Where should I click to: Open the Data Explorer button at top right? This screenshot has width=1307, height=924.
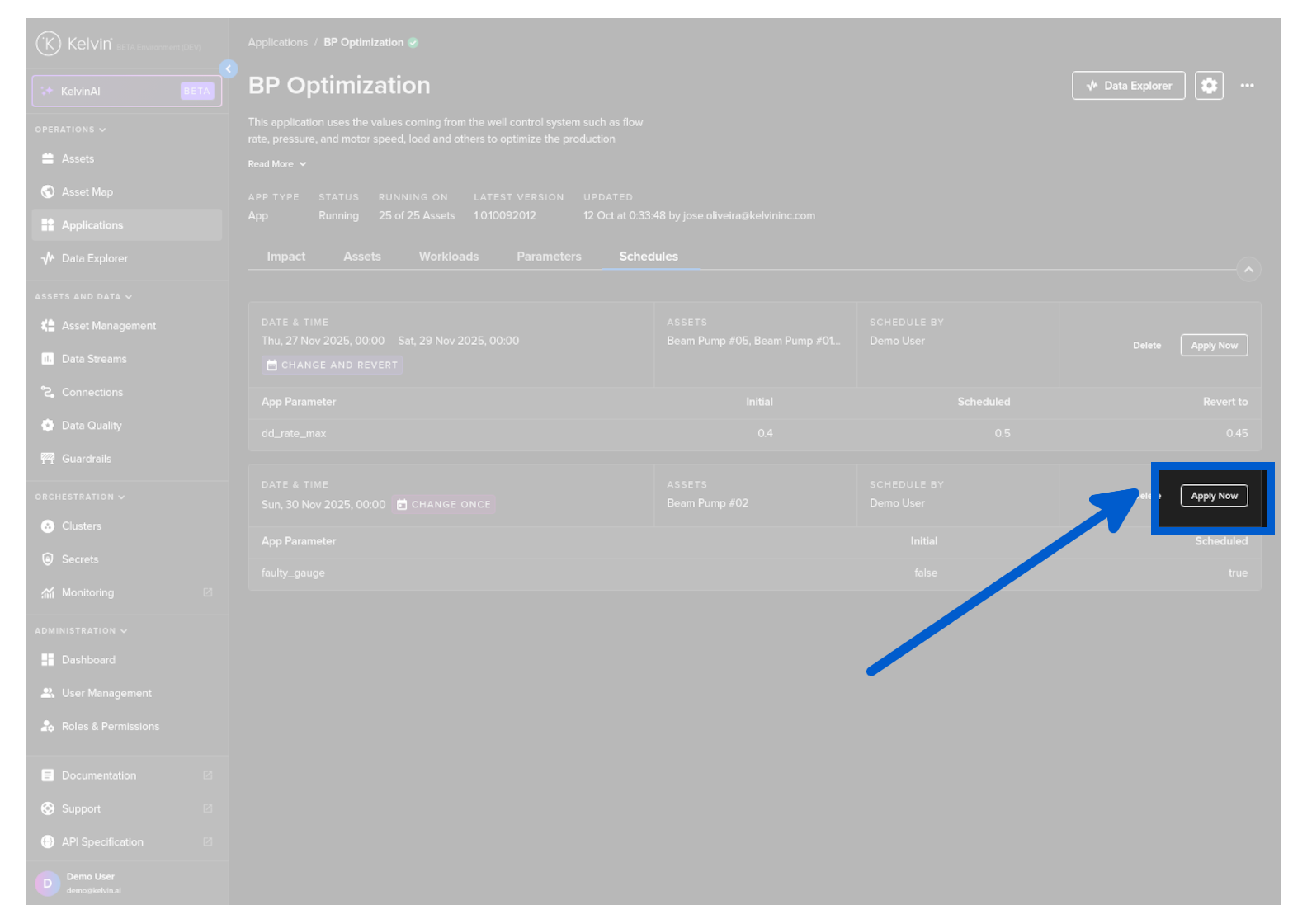[x=1128, y=86]
